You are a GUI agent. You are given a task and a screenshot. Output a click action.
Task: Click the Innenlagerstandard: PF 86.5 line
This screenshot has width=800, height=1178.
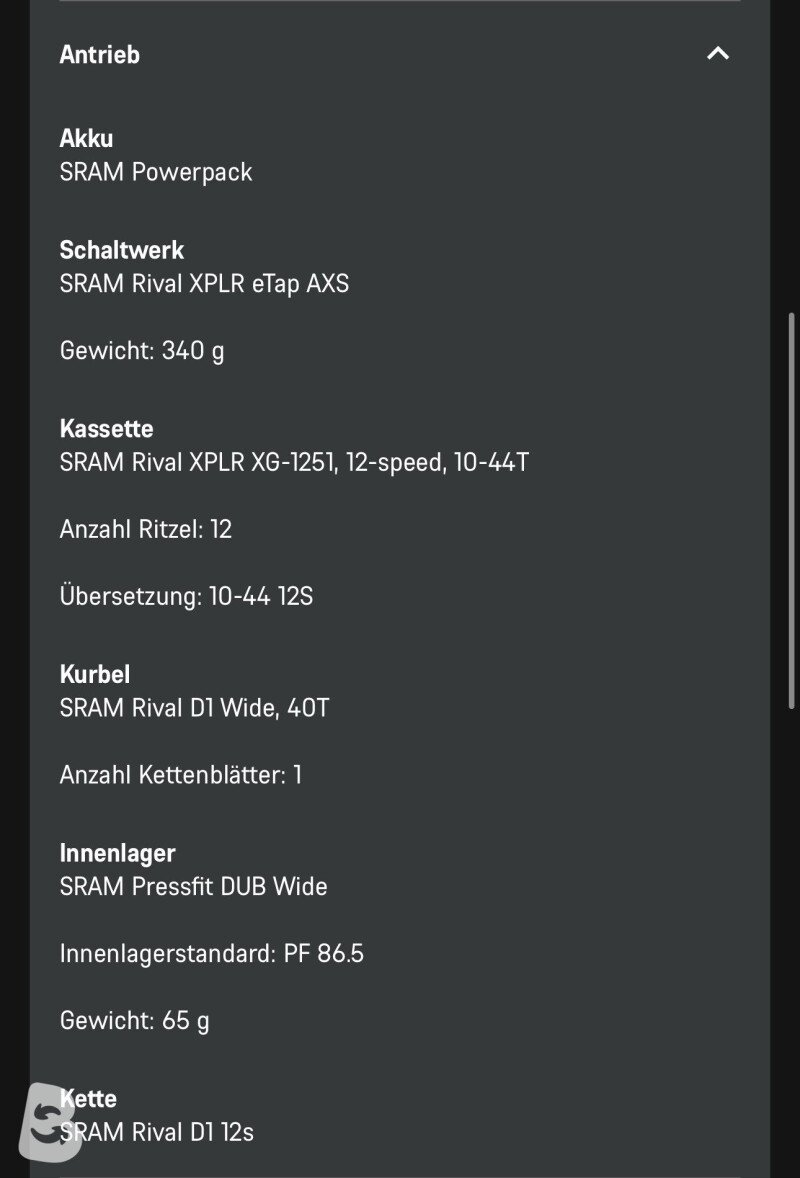coord(212,954)
